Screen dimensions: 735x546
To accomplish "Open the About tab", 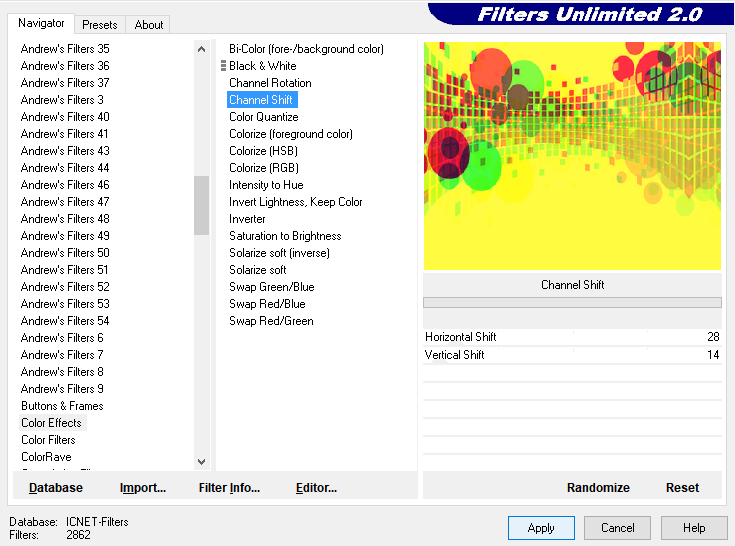I will [x=149, y=25].
